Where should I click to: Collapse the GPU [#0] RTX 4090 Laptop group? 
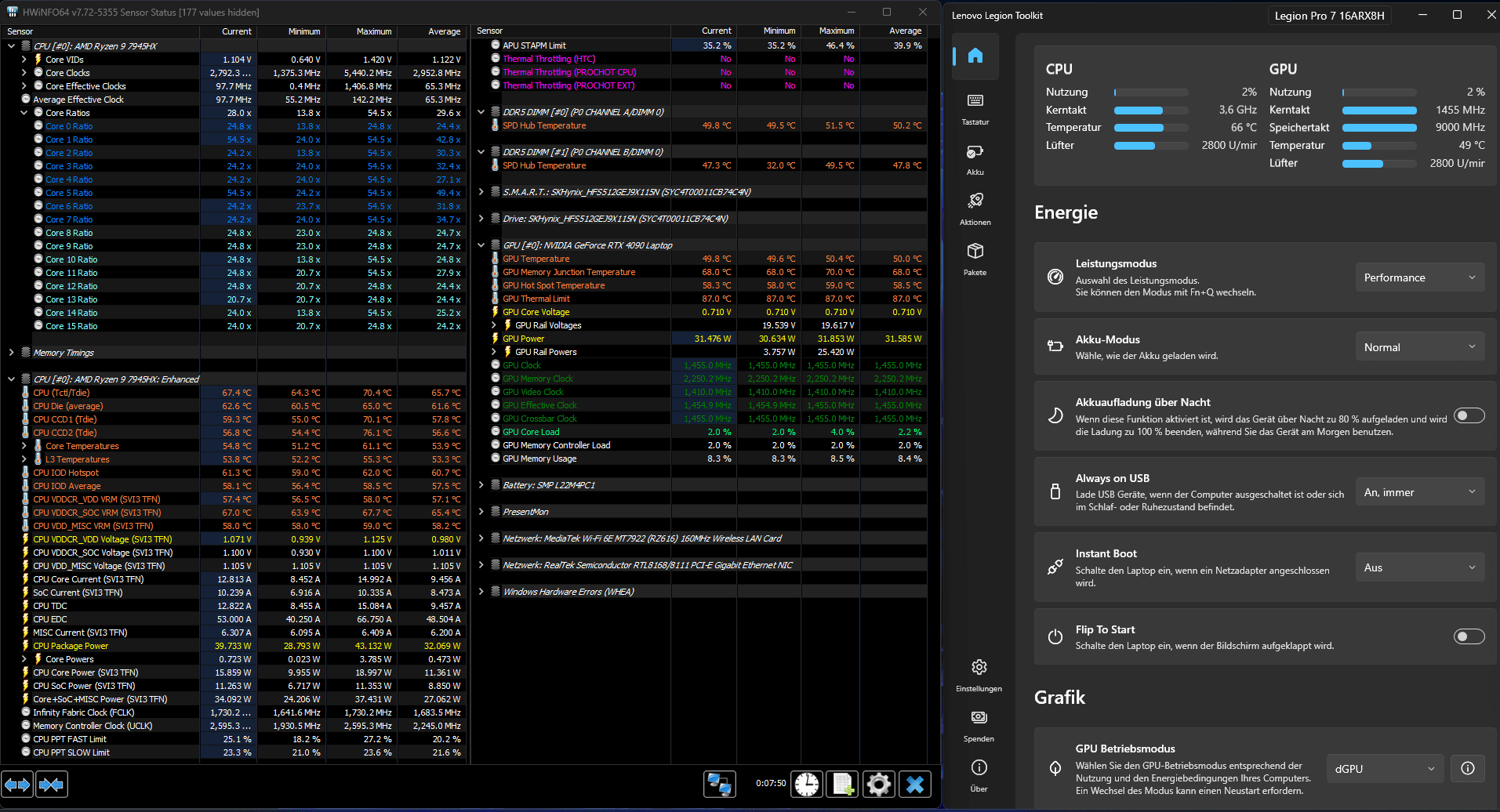481,245
